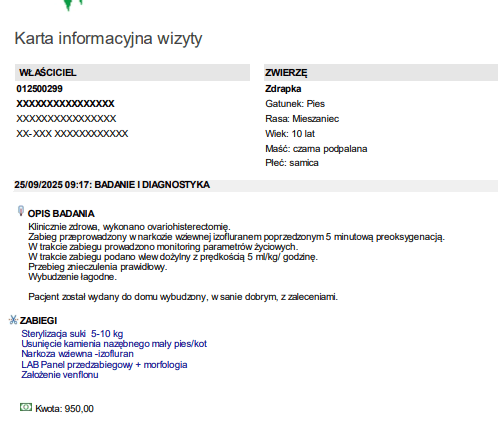Click the Założenie venflonu procedure link
Image resolution: width=498 pixels, height=425 pixels.
click(60, 375)
